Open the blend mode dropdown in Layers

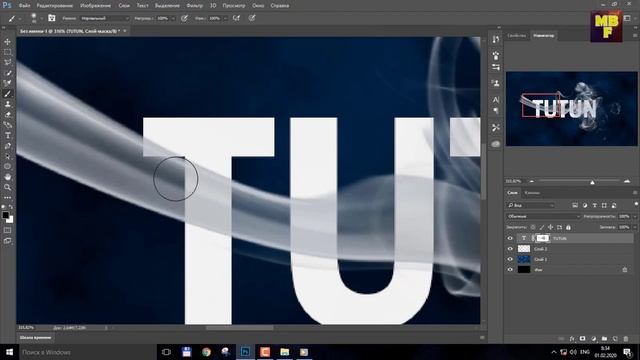(x=543, y=216)
